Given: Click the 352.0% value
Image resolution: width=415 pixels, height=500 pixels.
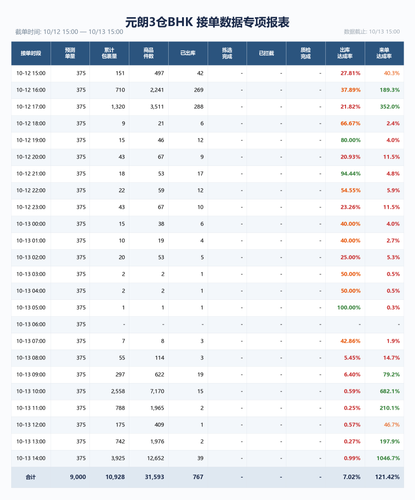Looking at the screenshot, I should click(390, 107).
